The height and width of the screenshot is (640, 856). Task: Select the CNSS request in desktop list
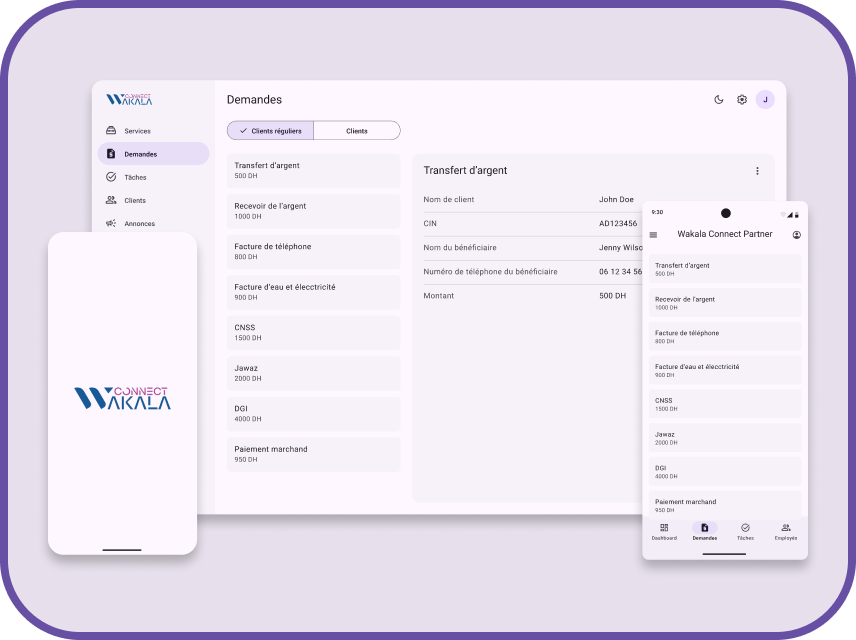point(313,332)
